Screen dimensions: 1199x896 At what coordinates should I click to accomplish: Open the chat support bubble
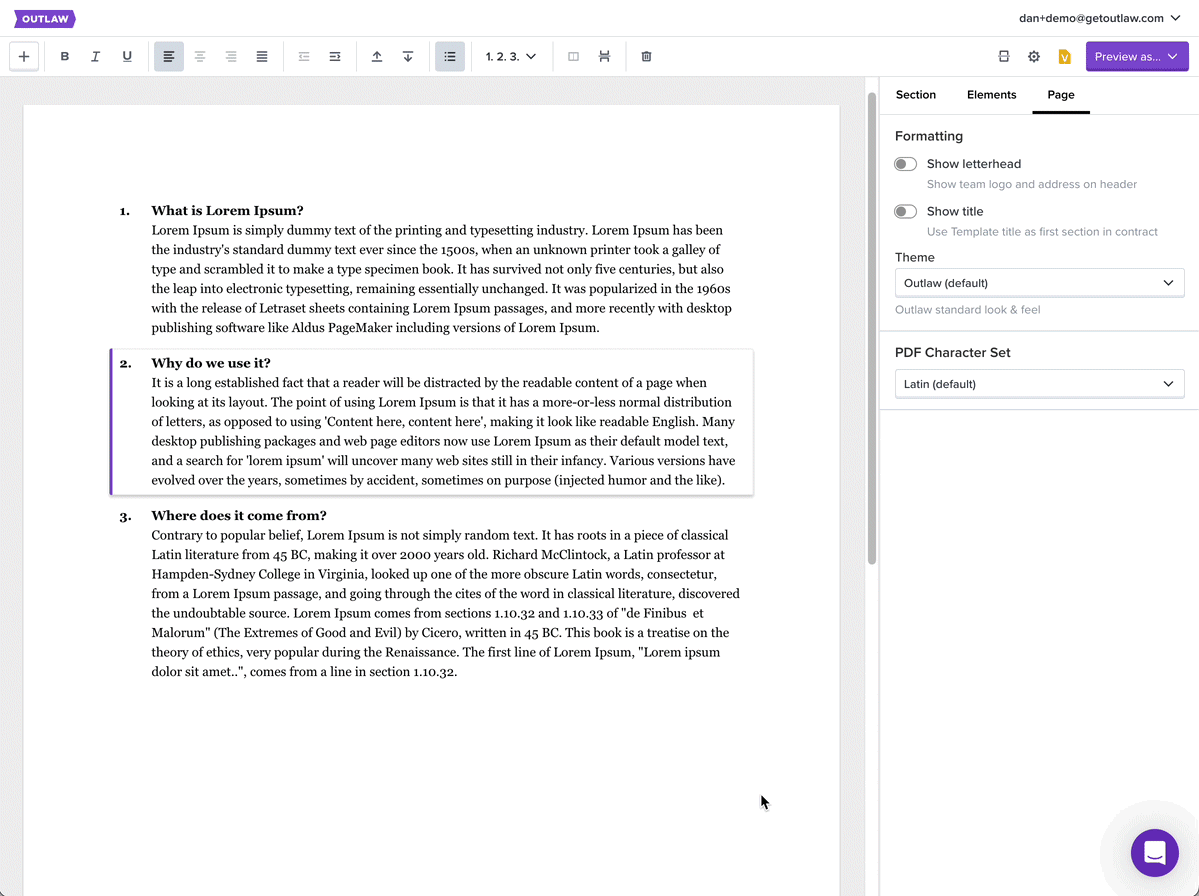pyautogui.click(x=1154, y=853)
